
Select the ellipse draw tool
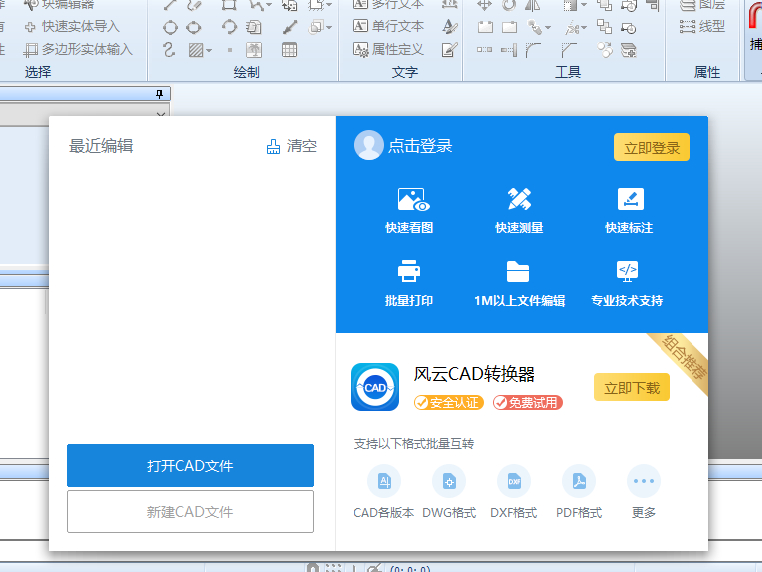193,27
